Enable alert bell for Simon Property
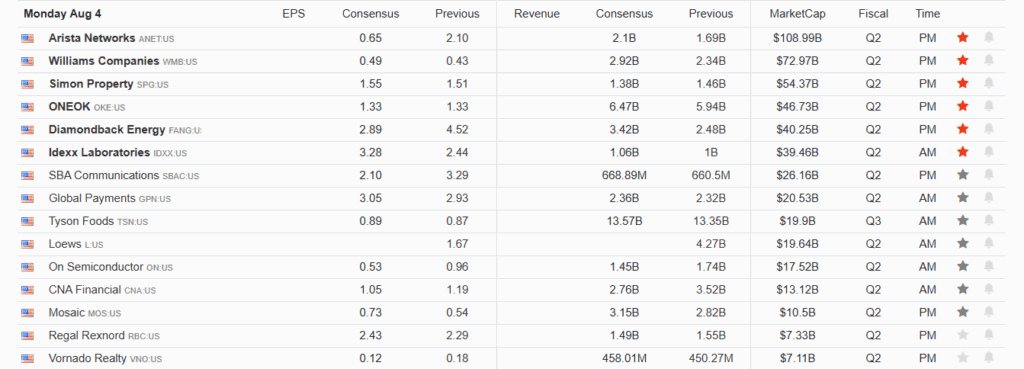1024x369 pixels. (989, 84)
